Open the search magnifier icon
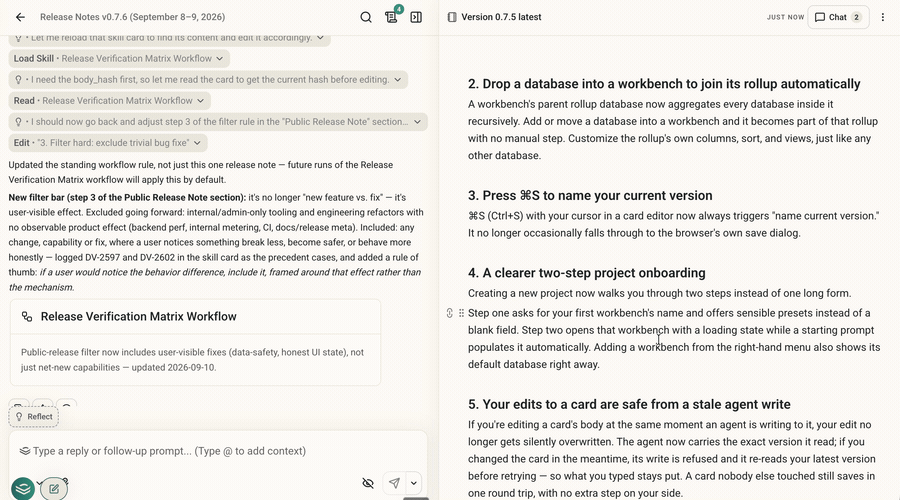 pos(366,17)
